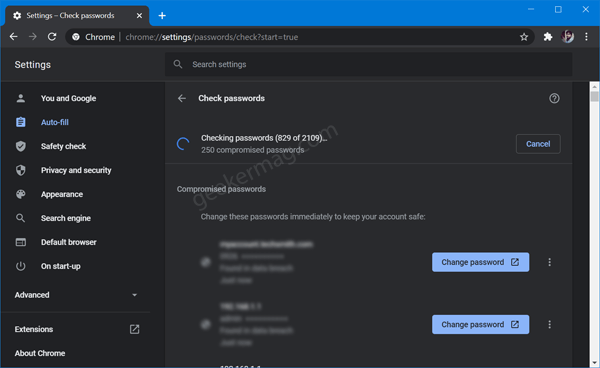Click the Change password button for second entry
This screenshot has height=368, width=600.
click(x=481, y=324)
